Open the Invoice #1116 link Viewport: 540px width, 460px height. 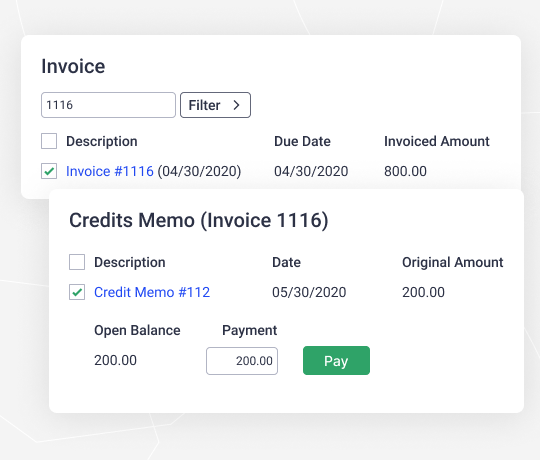[x=110, y=171]
